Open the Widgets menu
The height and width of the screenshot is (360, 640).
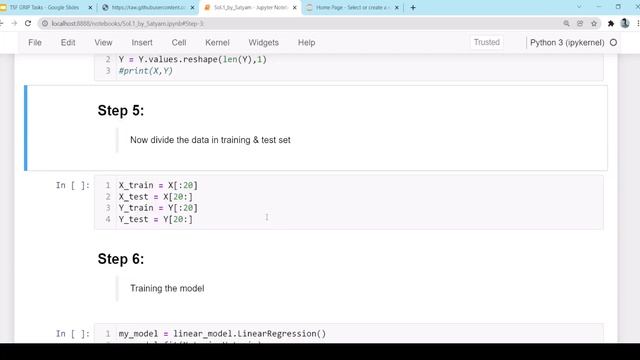pyautogui.click(x=263, y=42)
